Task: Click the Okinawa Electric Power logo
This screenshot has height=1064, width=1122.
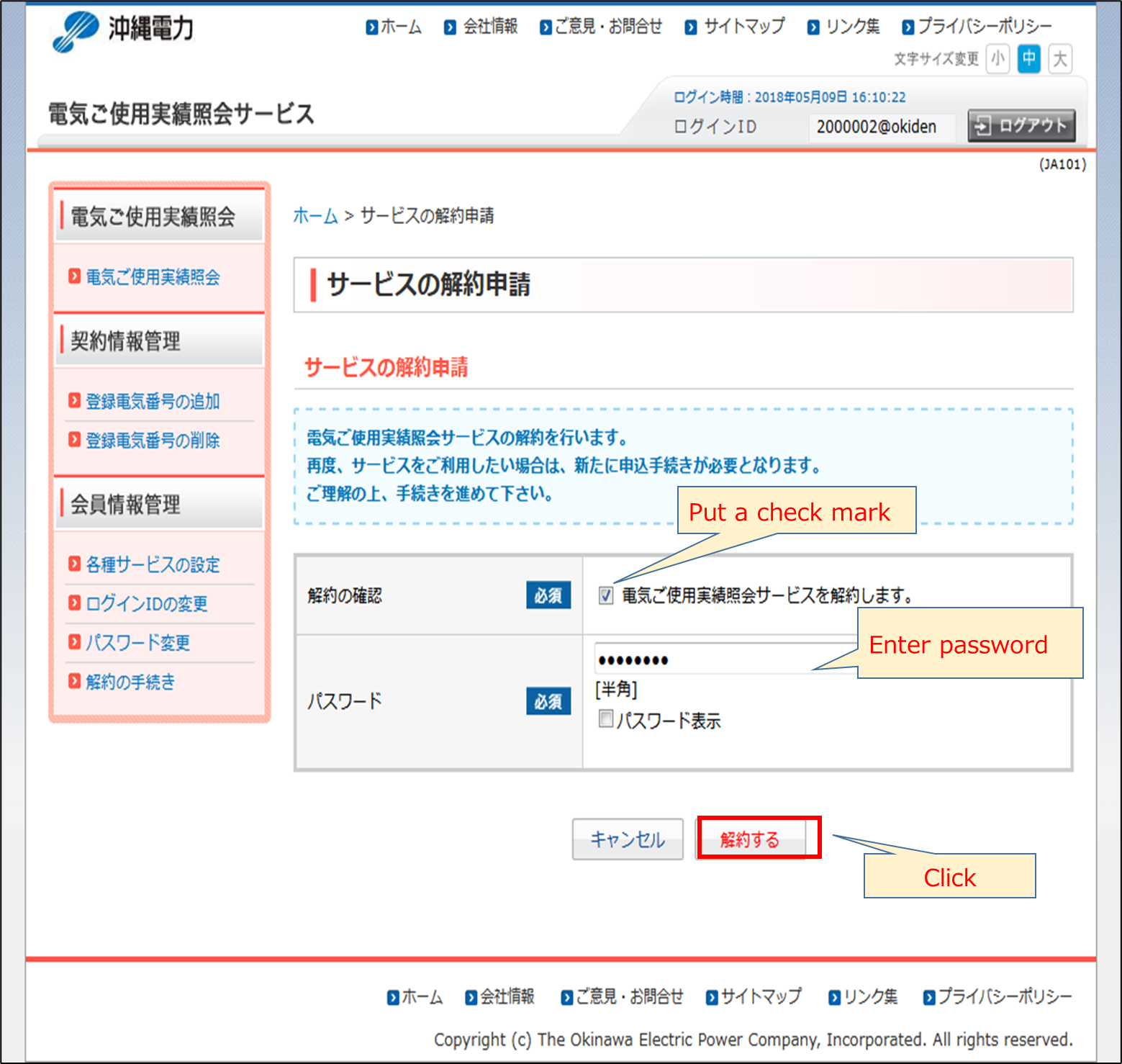Action: (x=123, y=30)
